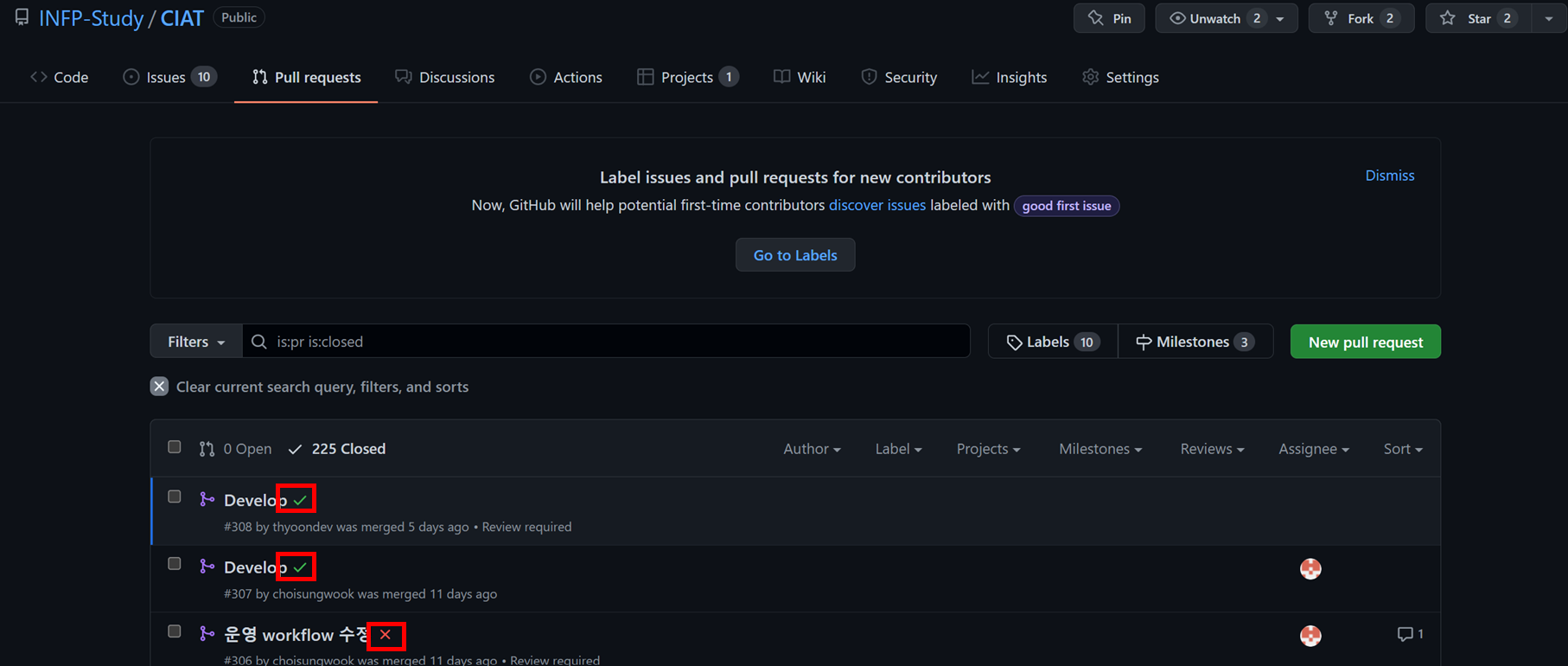
Task: Click the green check status on #308
Action: (300, 500)
